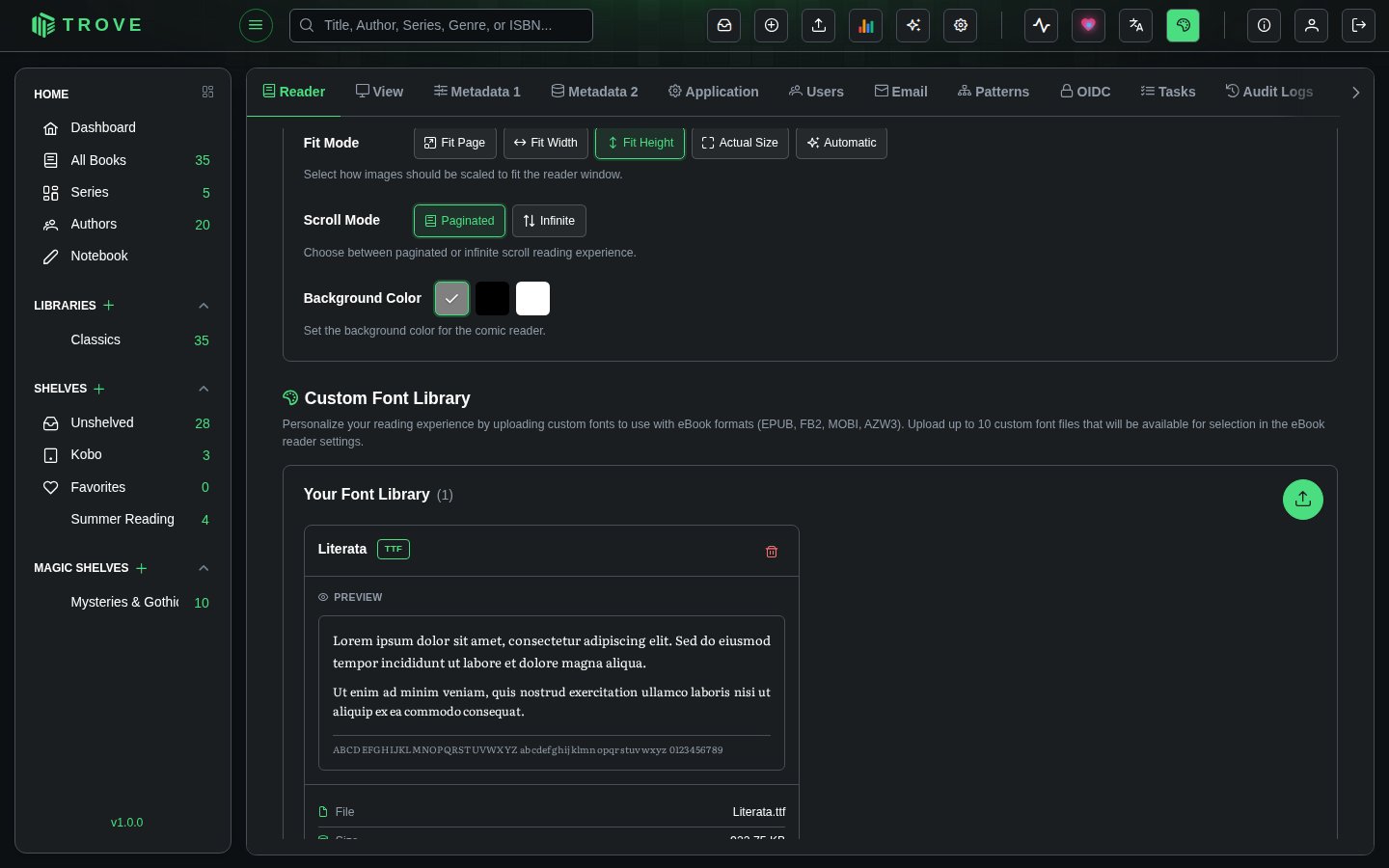Switch to the View tab
This screenshot has width=1389, height=868.
(379, 92)
